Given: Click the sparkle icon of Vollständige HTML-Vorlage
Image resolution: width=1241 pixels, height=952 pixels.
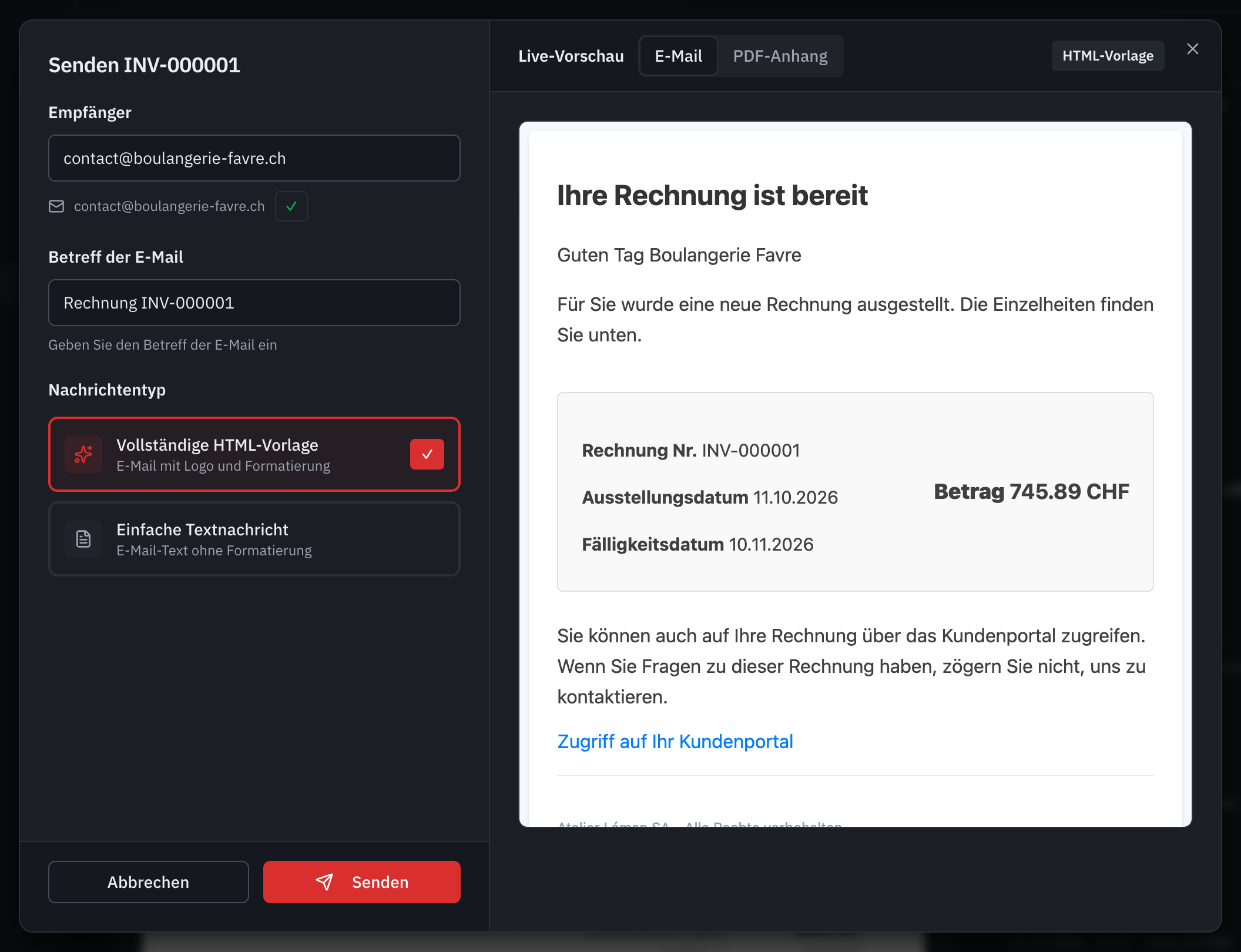Looking at the screenshot, I should click(83, 454).
